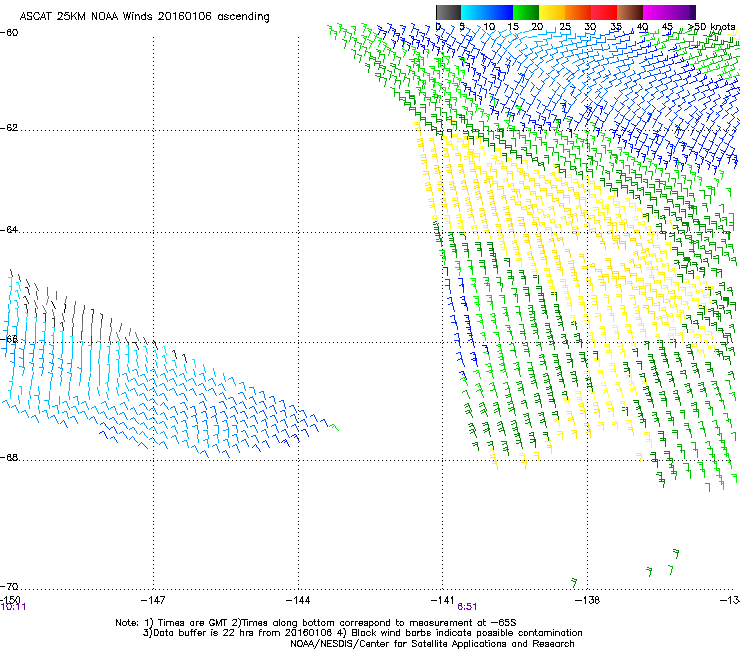This screenshot has width=740, height=650.
Task: Click the '40' legend scale label
Action: click(642, 27)
